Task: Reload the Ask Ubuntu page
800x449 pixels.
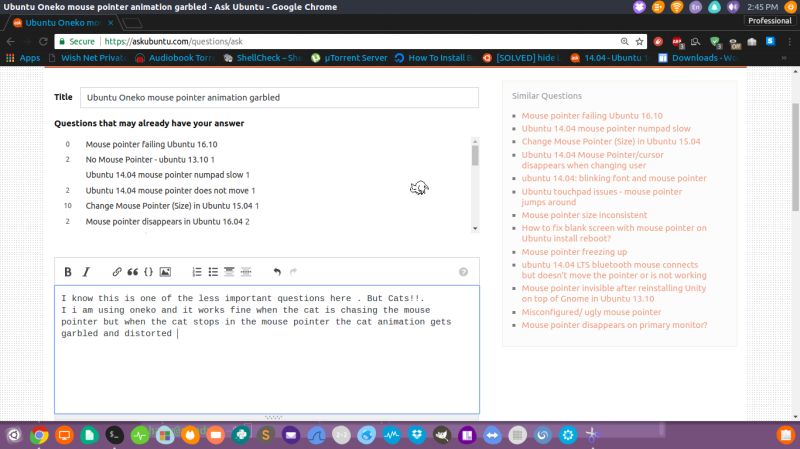Action: pos(43,42)
